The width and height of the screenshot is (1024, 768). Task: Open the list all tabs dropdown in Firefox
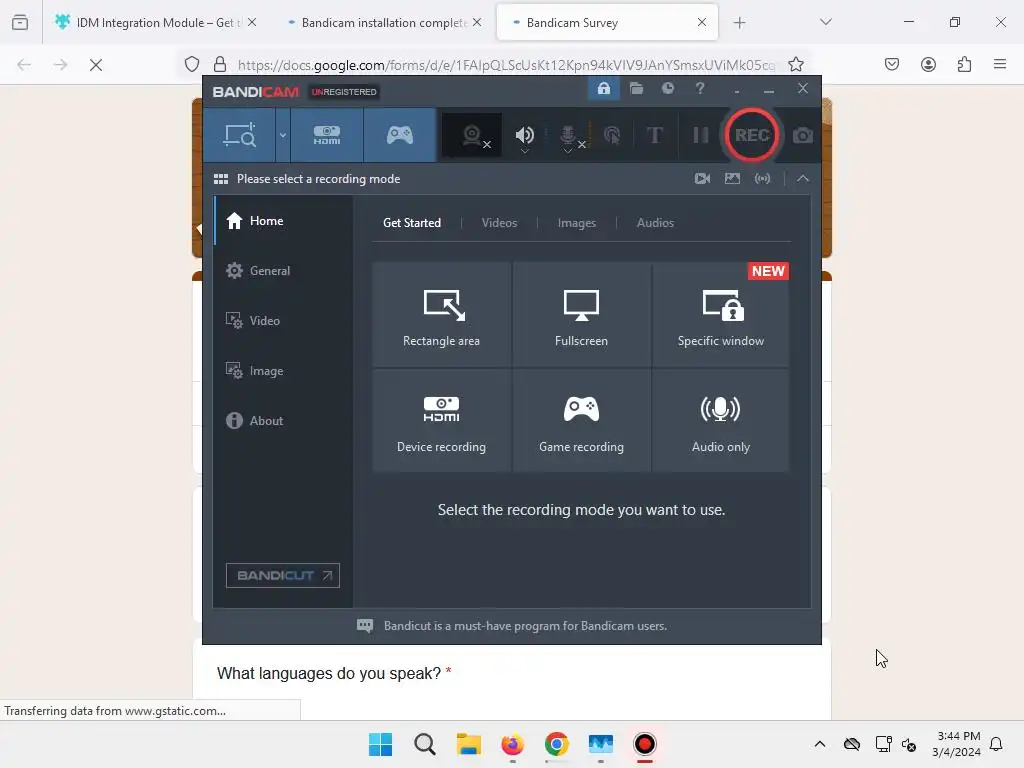point(825,22)
